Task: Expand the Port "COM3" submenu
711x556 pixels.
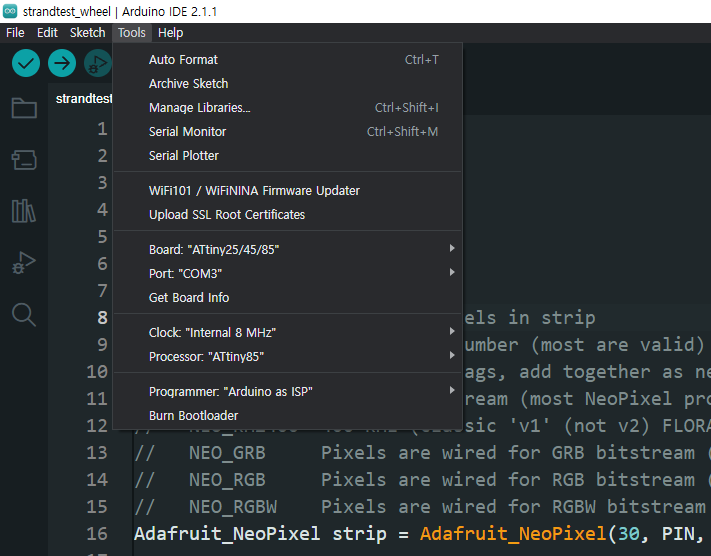Action: [287, 273]
